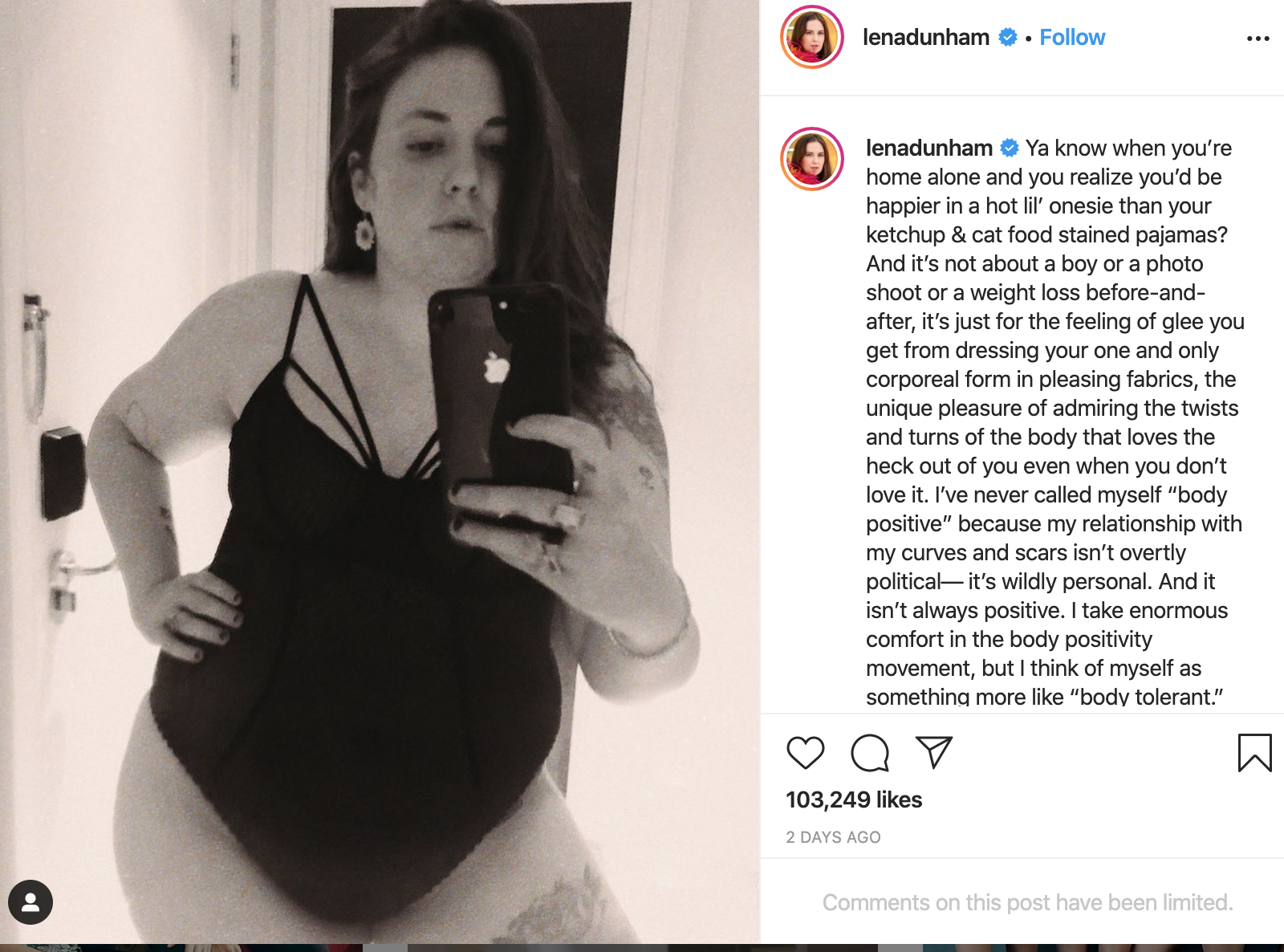Click the caption starting 'Ya know when'

click(1055, 422)
